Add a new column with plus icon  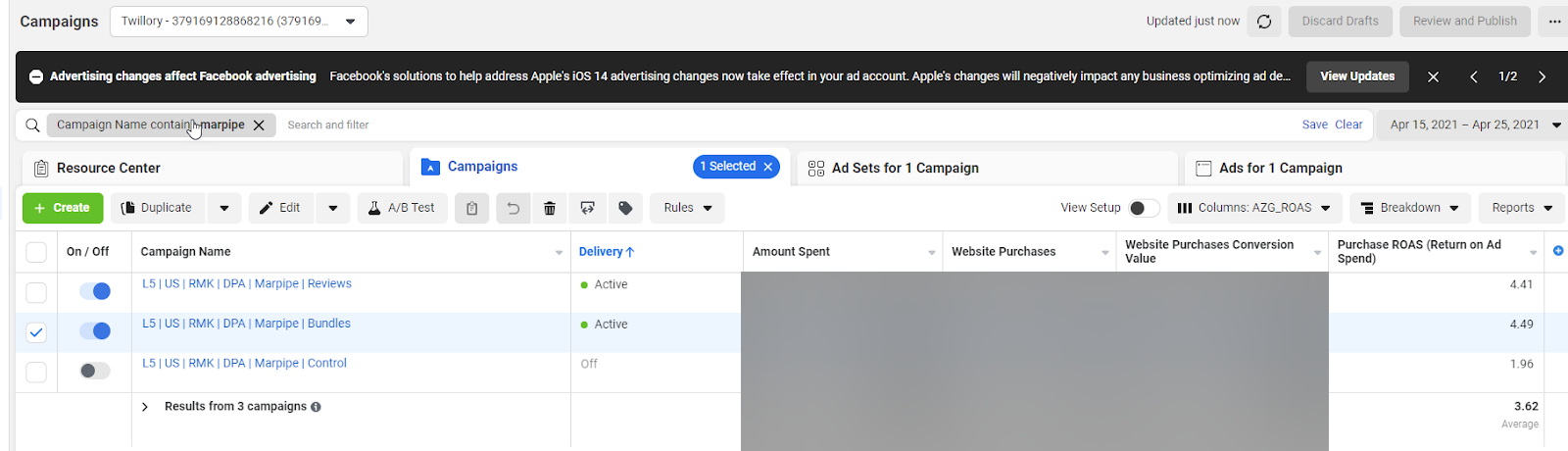[1558, 251]
